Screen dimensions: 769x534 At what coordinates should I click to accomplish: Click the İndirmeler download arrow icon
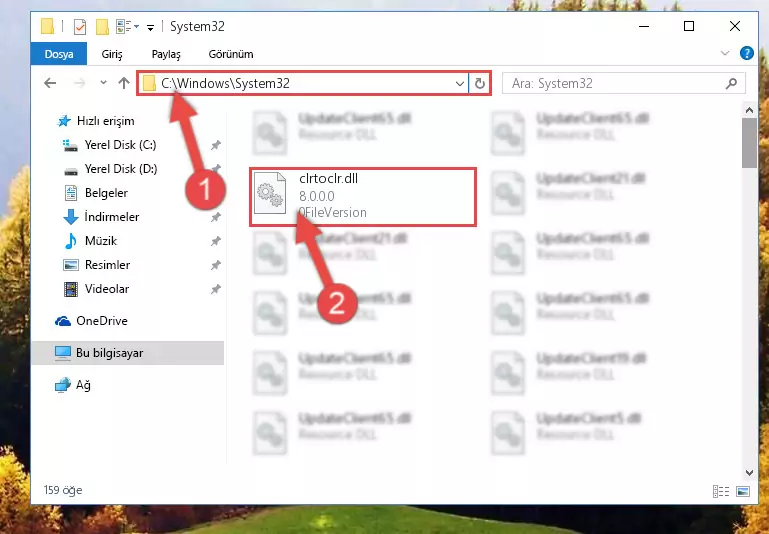click(x=71, y=217)
